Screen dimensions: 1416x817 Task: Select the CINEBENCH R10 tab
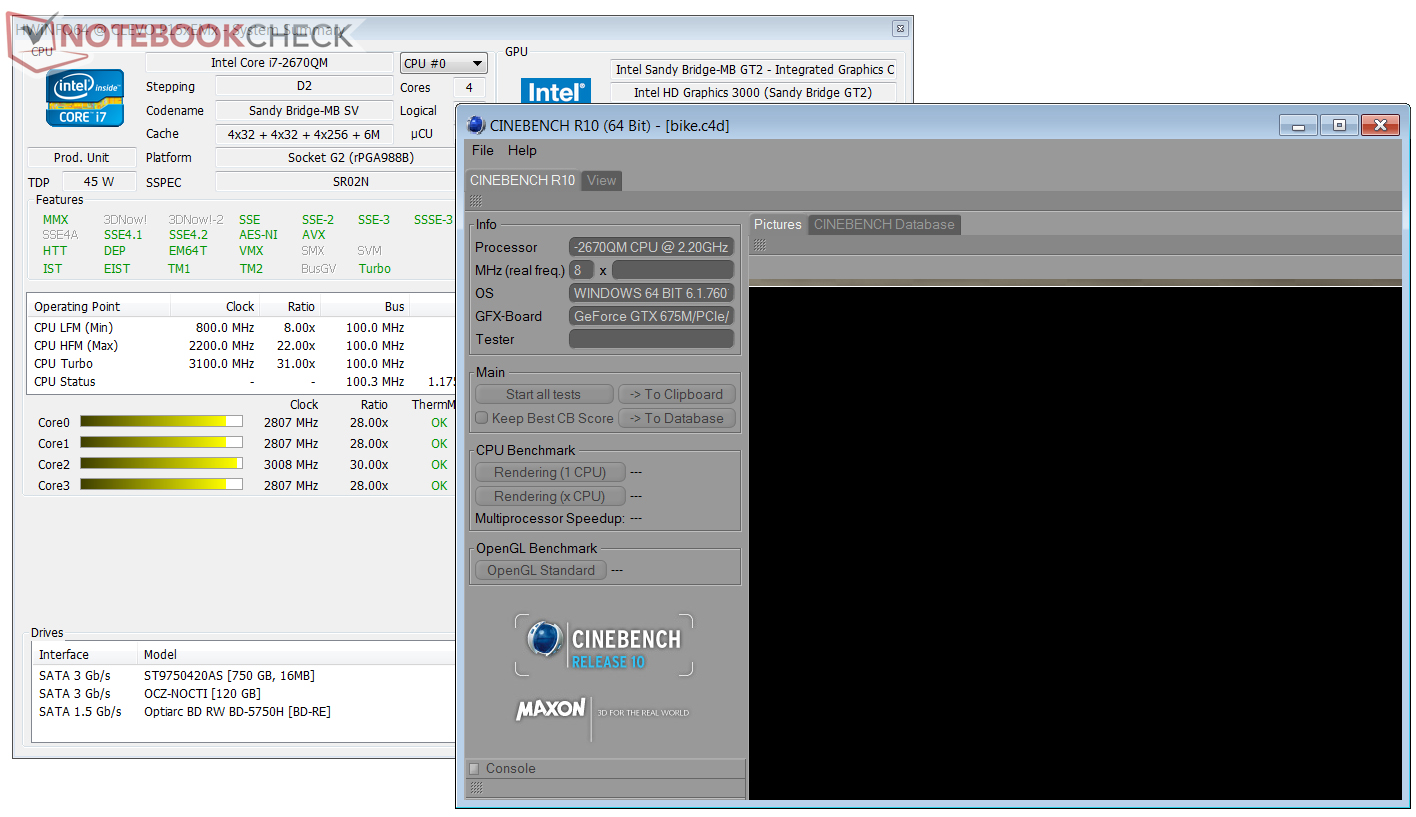523,180
